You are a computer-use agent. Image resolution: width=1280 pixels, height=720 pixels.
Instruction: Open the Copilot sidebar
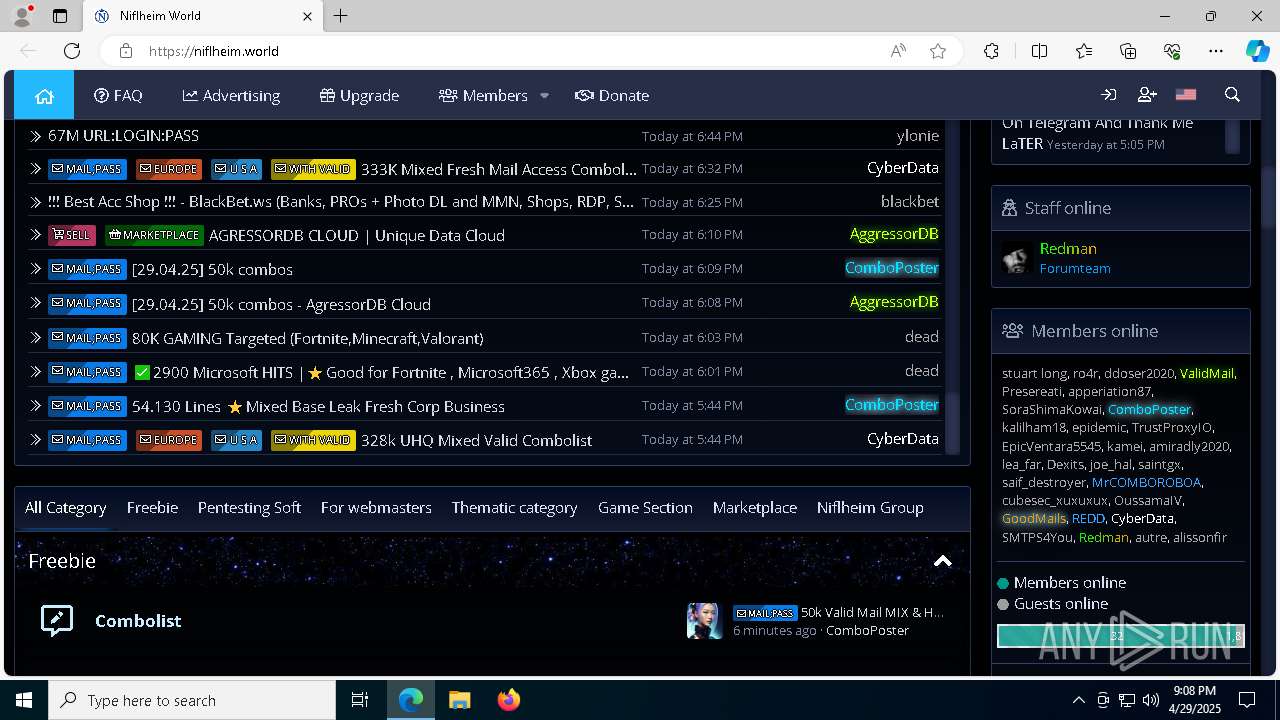(x=1257, y=51)
